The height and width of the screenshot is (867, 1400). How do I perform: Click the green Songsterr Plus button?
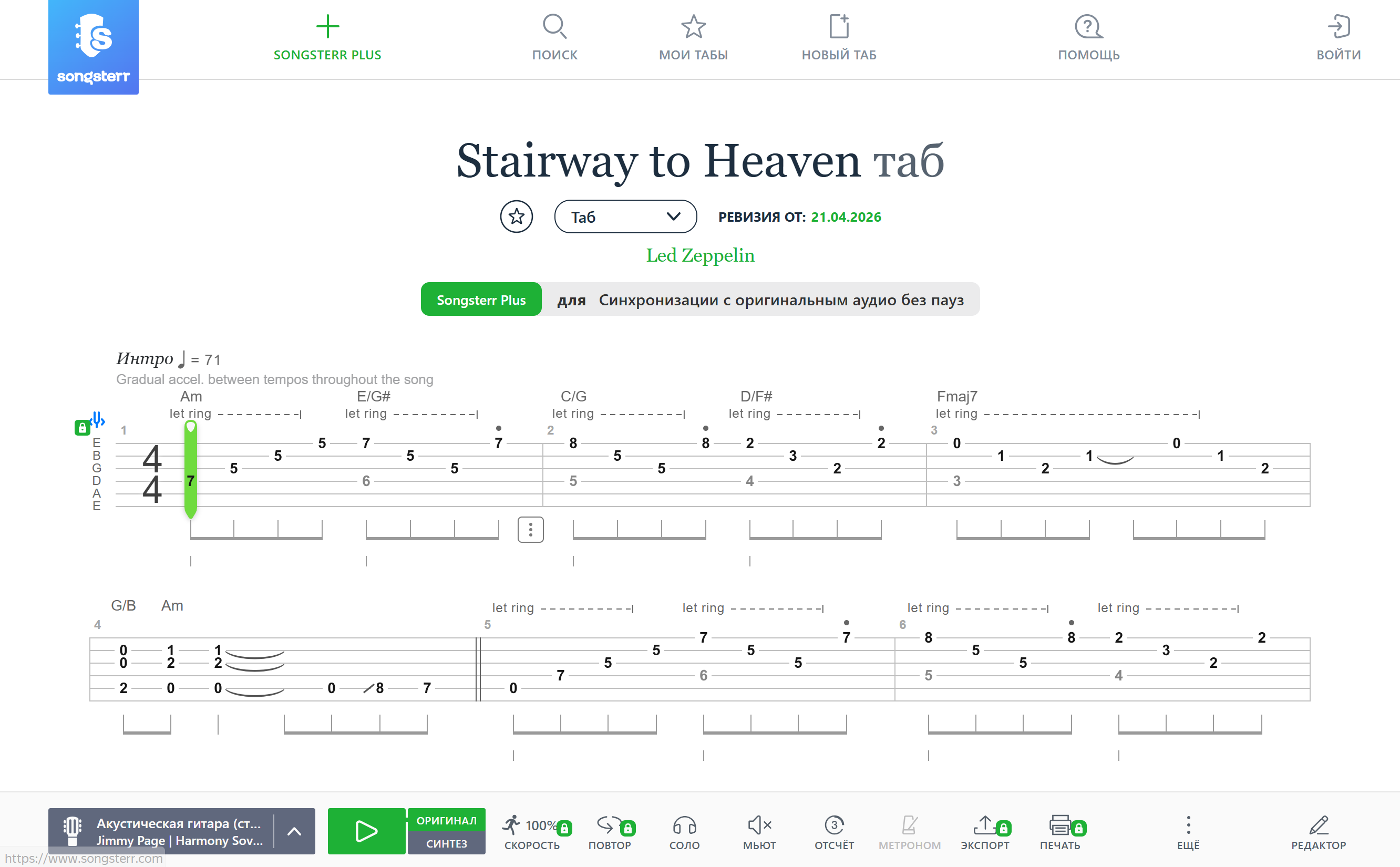tap(481, 300)
